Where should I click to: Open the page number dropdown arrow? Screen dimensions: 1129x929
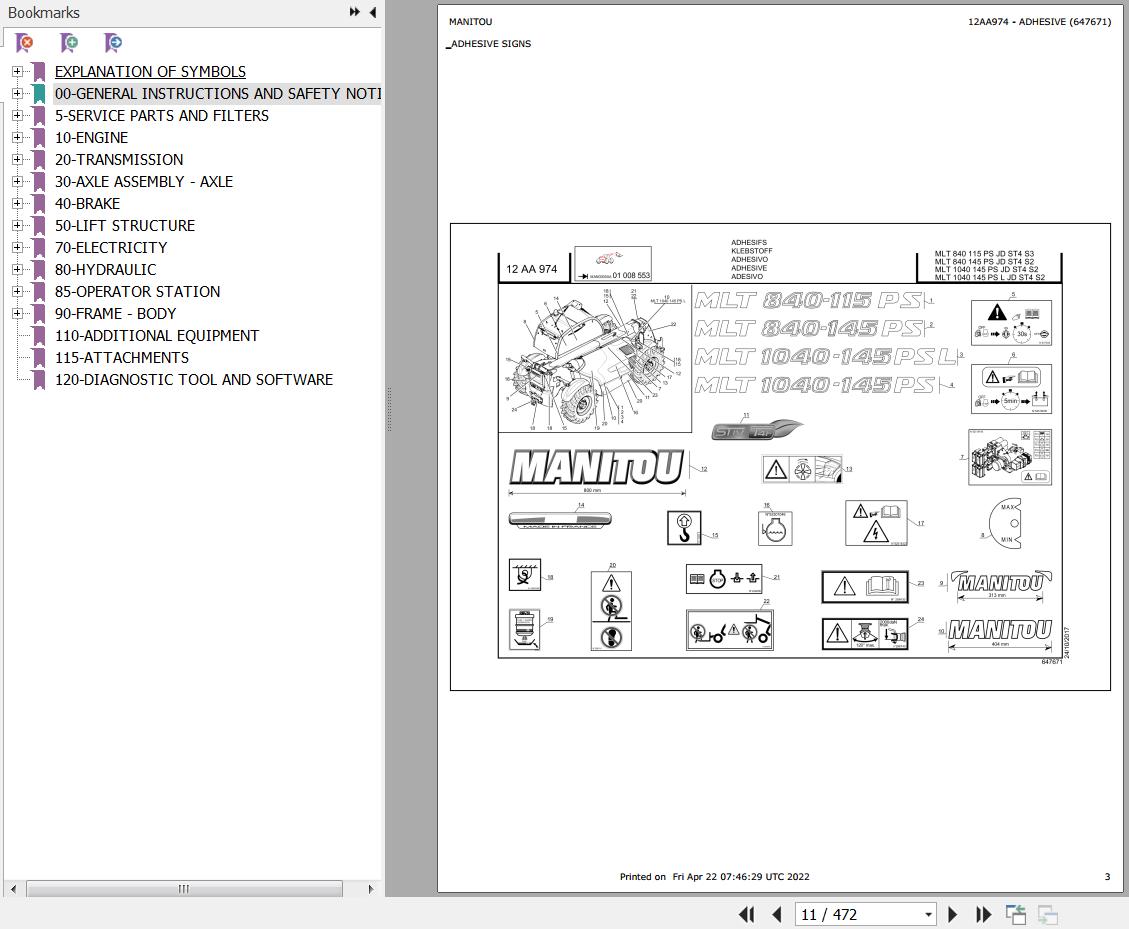coord(928,915)
